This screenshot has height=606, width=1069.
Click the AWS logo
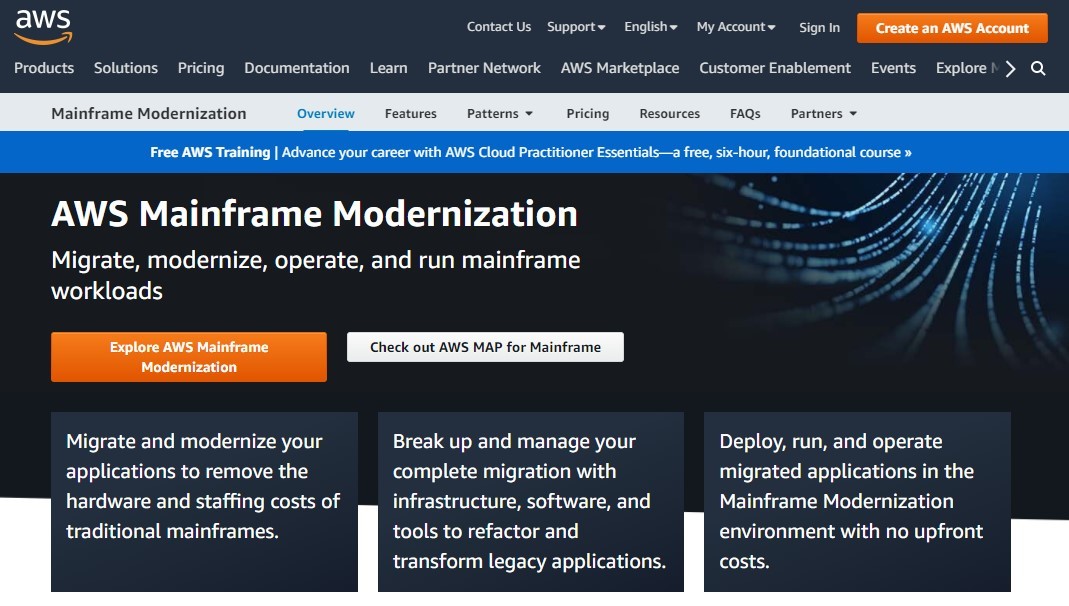coord(43,27)
